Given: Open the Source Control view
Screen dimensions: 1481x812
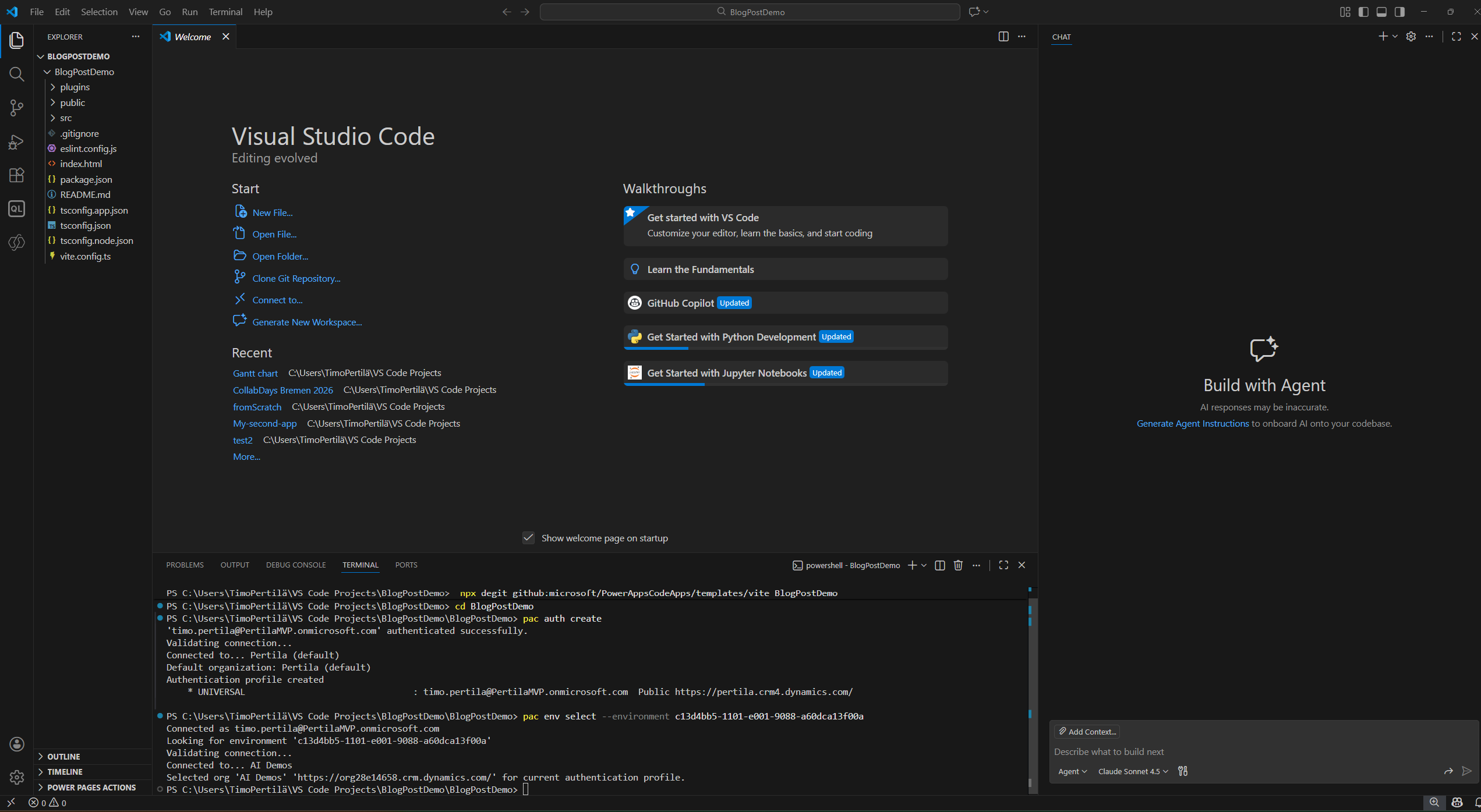Looking at the screenshot, I should [x=16, y=108].
